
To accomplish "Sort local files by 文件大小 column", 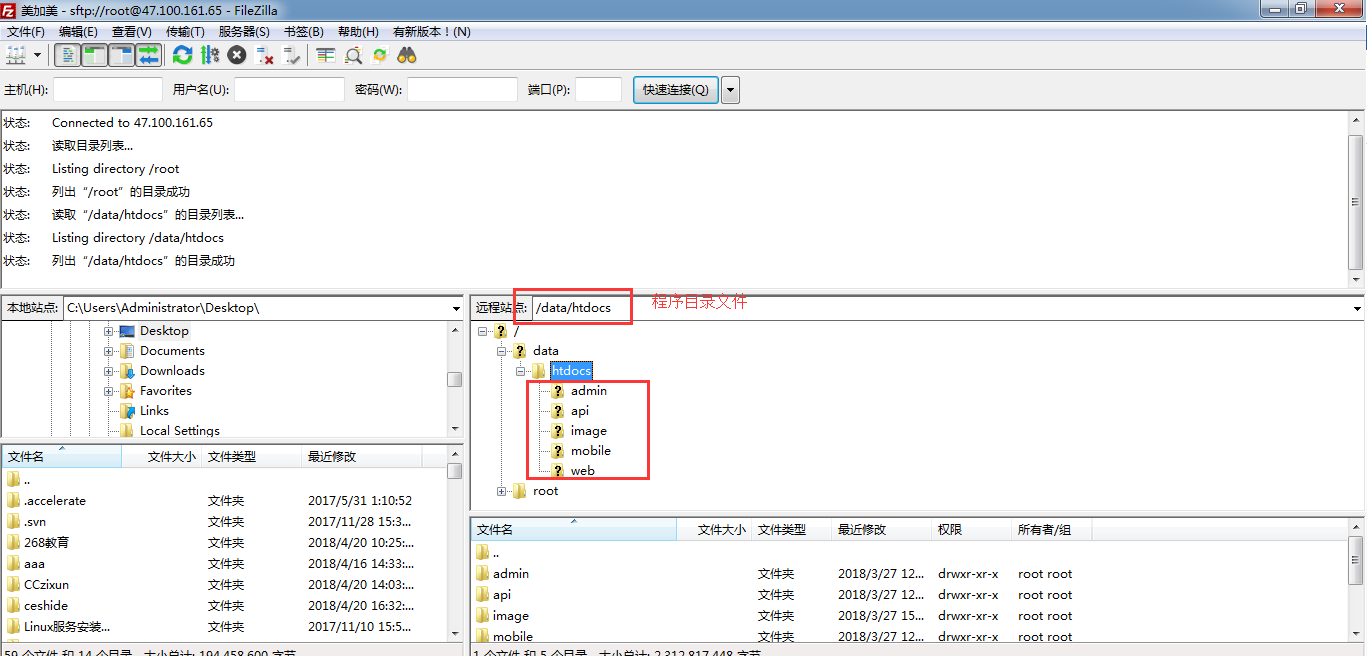I will tap(162, 457).
